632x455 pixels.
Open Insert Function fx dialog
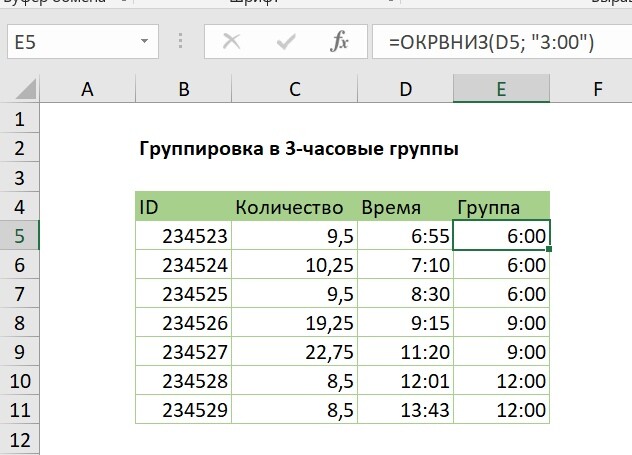tap(339, 41)
